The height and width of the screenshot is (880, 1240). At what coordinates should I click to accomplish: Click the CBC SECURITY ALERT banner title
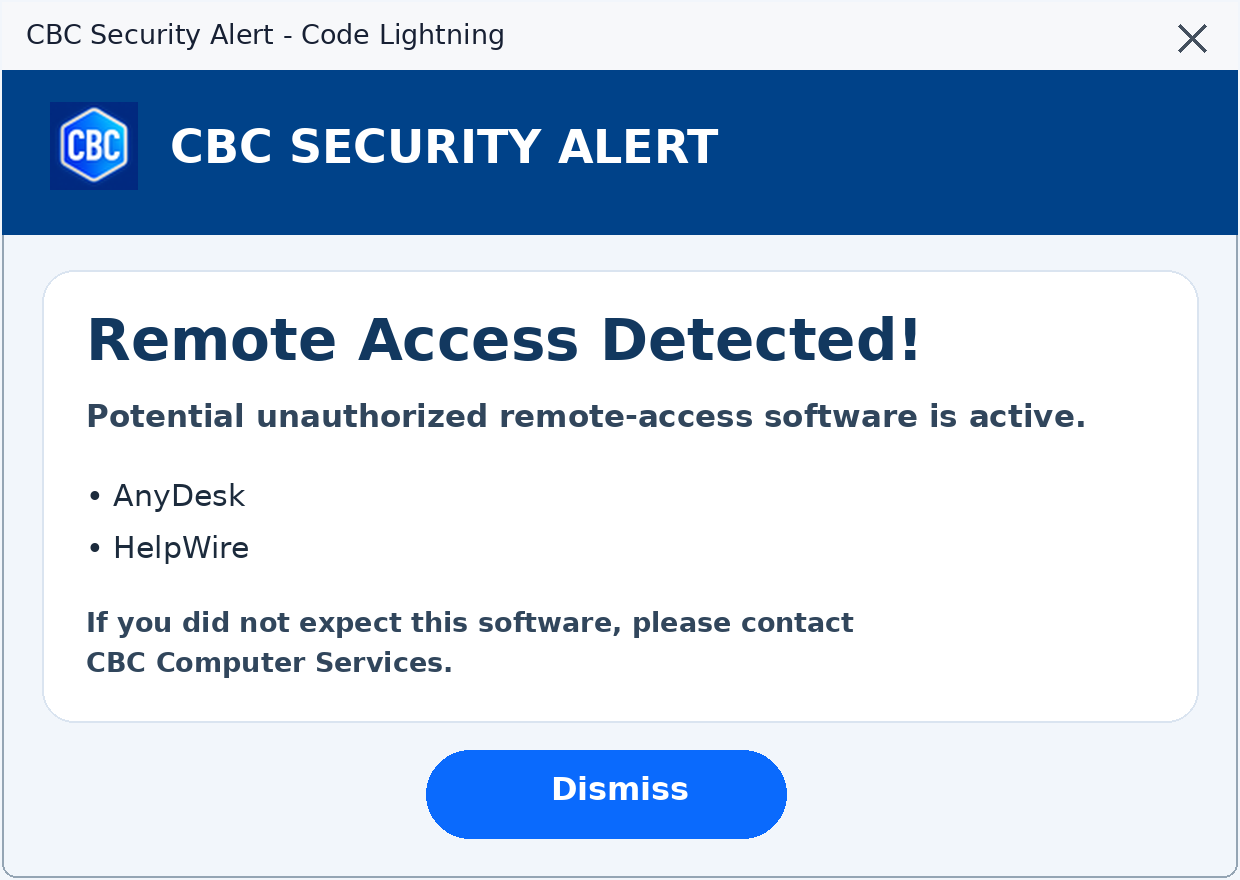(444, 147)
